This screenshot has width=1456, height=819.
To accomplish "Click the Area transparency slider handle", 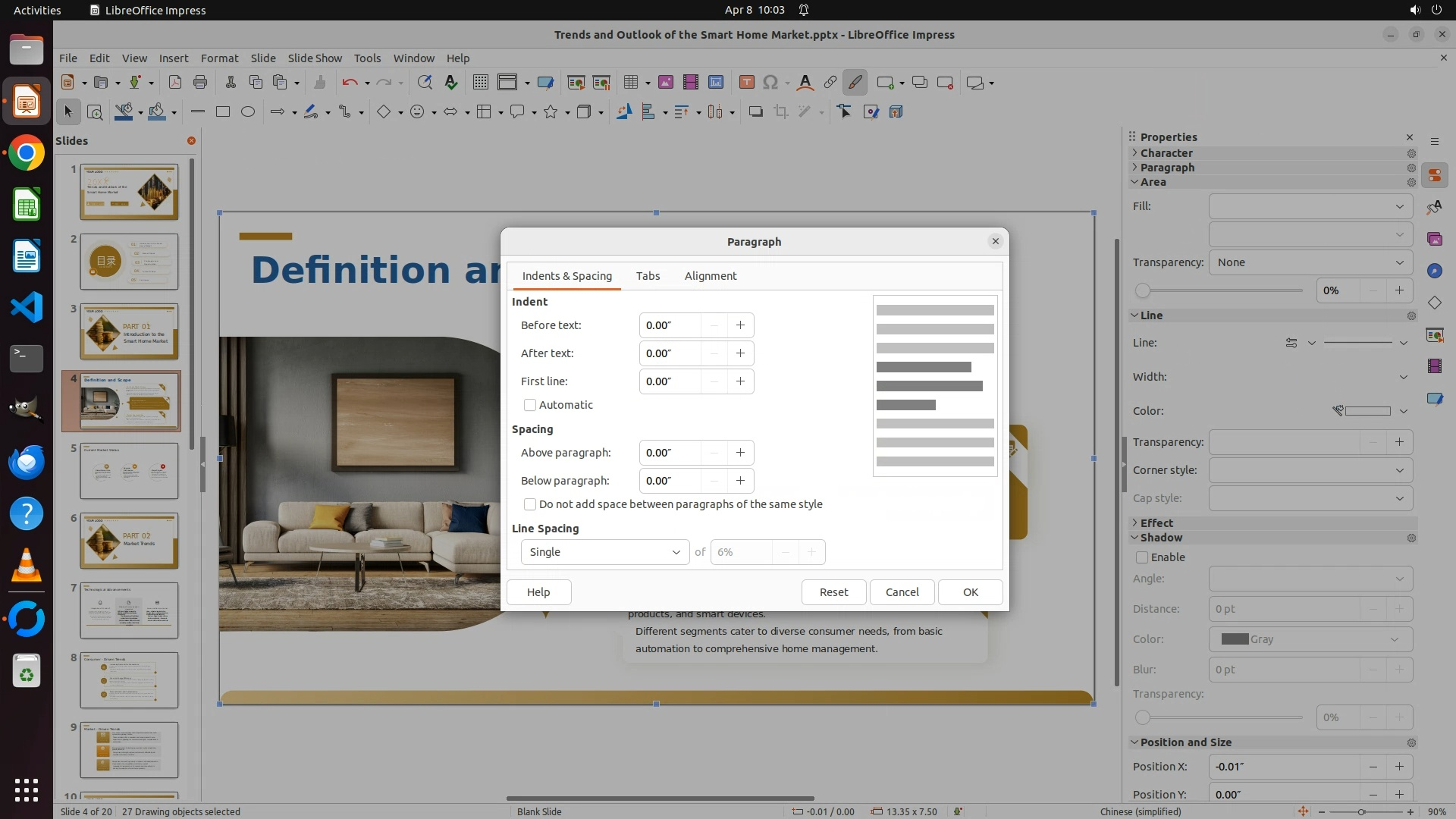I will (1143, 290).
